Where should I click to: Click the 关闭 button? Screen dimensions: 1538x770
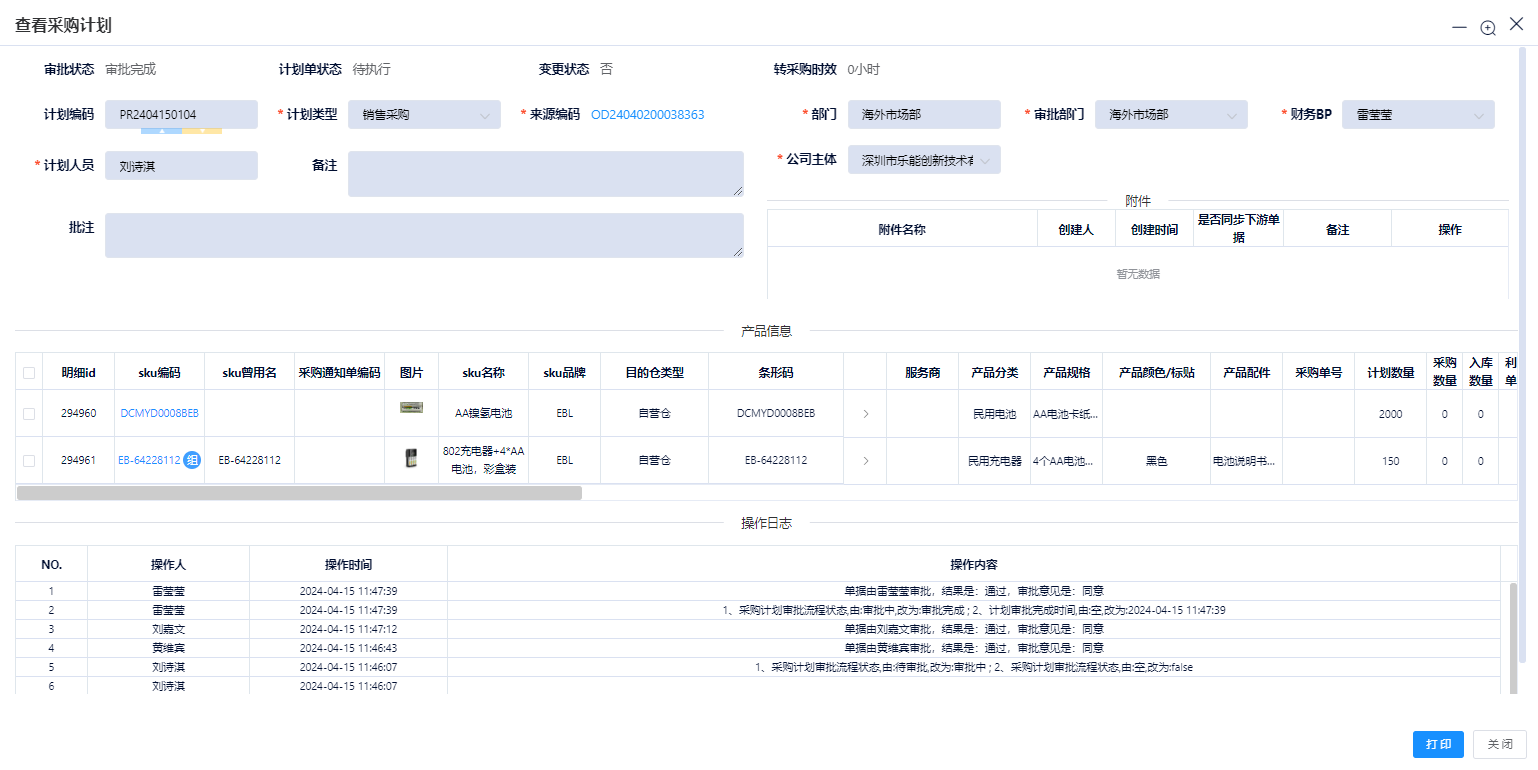click(x=1498, y=744)
